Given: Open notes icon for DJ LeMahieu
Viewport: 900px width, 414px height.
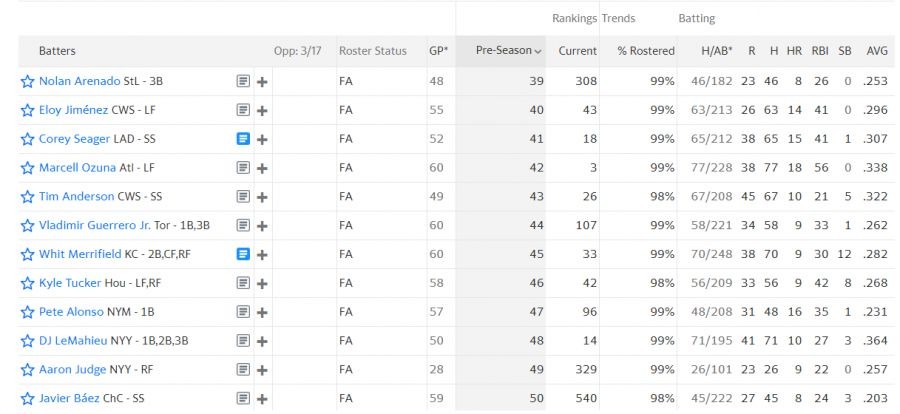Looking at the screenshot, I should (243, 342).
